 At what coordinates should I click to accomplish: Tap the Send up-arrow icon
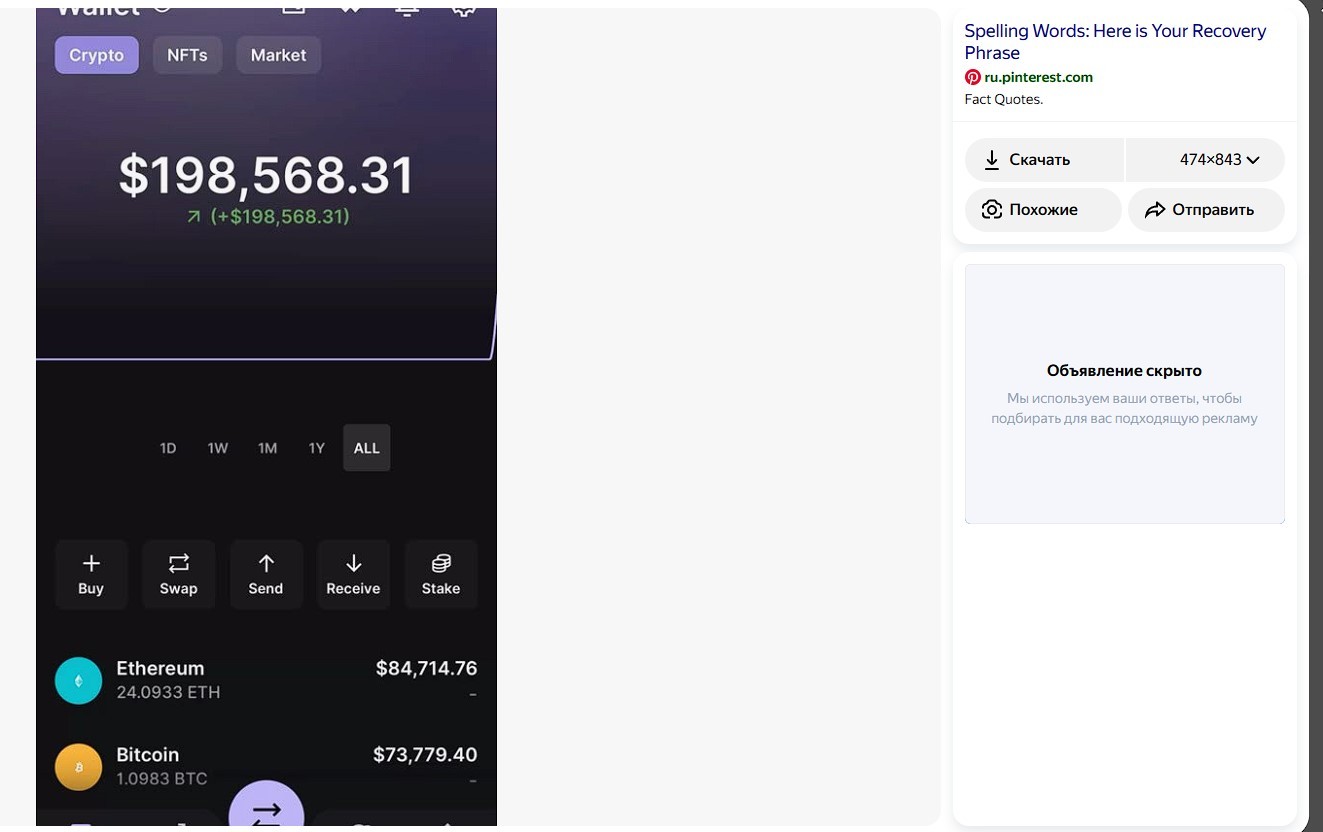(266, 564)
